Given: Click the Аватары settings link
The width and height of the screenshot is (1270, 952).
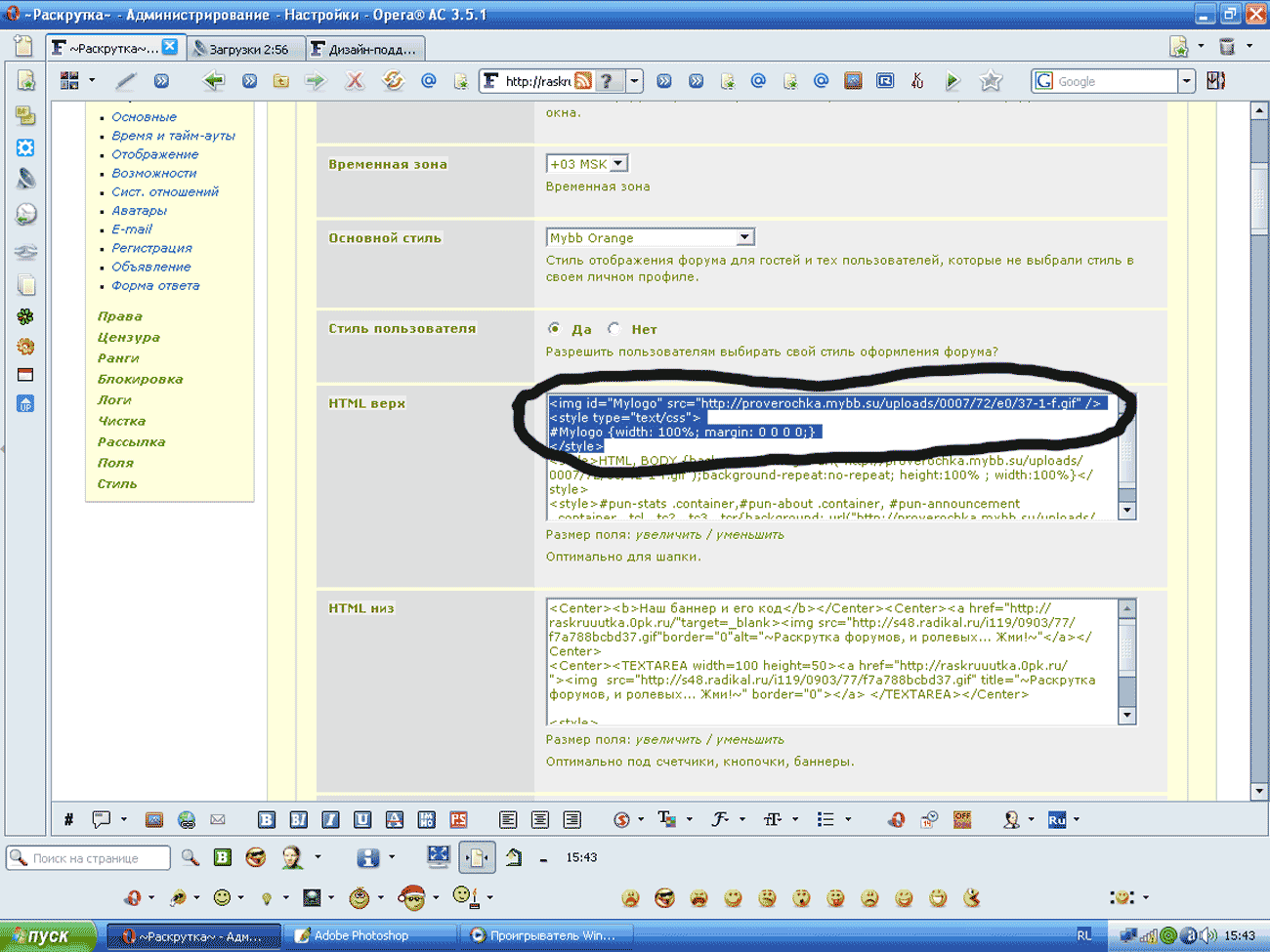Looking at the screenshot, I should click(x=139, y=210).
